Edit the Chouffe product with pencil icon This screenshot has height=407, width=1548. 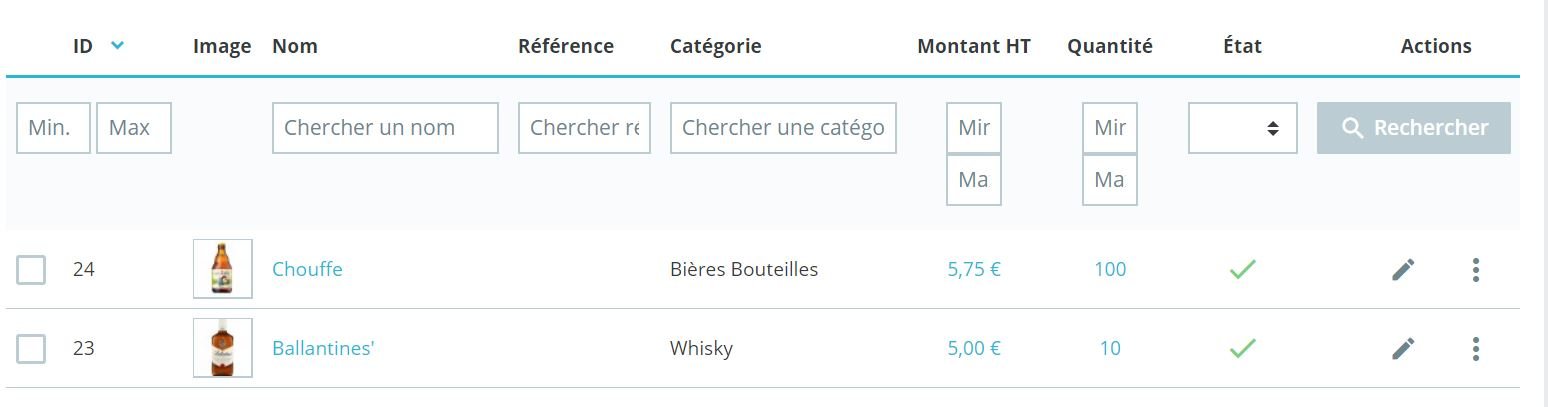click(1403, 269)
